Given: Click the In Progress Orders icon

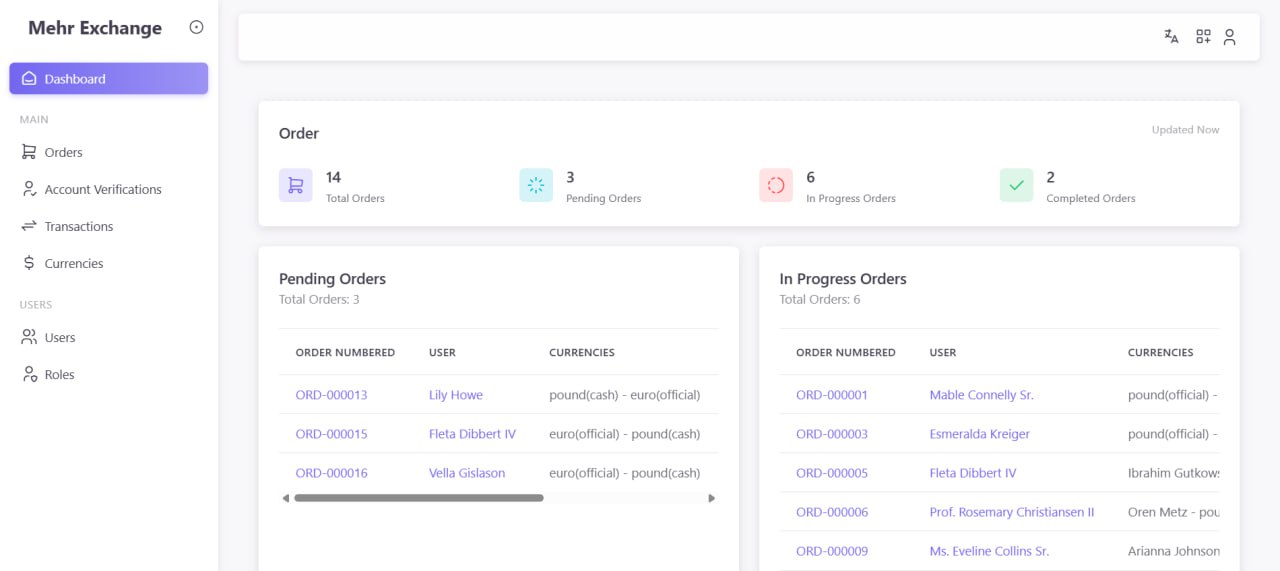Looking at the screenshot, I should click(776, 185).
